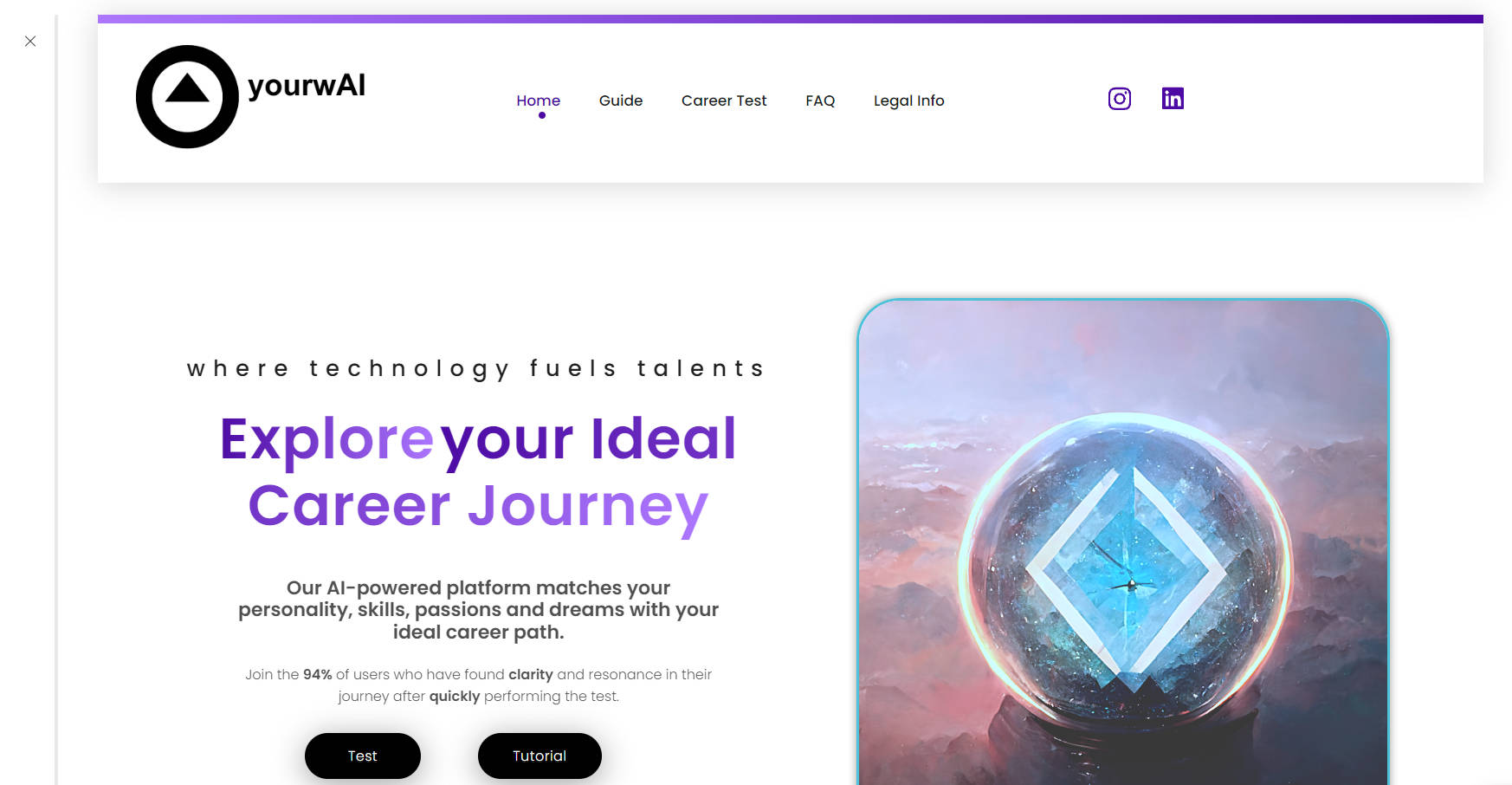Viewport: 1512px width, 785px height.
Task: Click the 'Our AI-powered platform' description text
Action: point(478,610)
